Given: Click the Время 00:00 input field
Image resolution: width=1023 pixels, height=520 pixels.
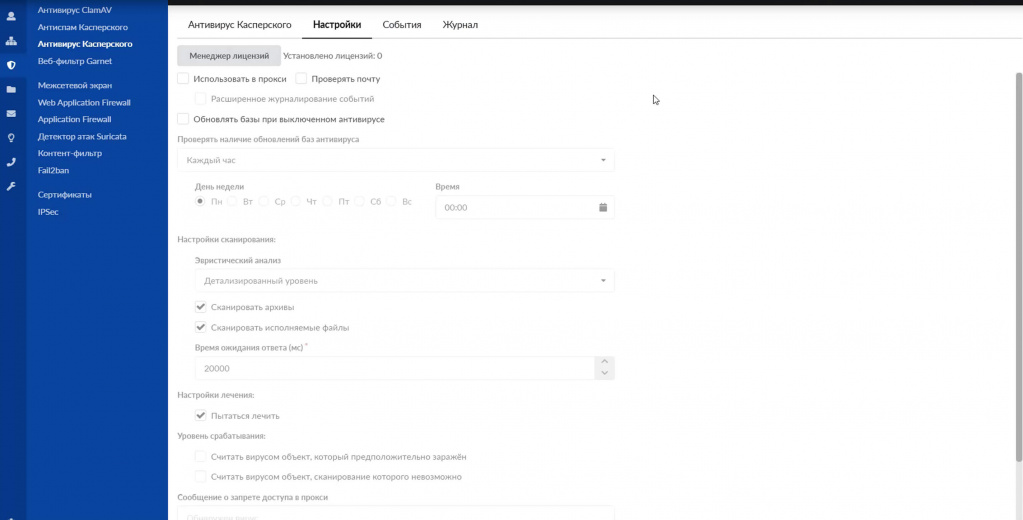Looking at the screenshot, I should pyautogui.click(x=525, y=207).
